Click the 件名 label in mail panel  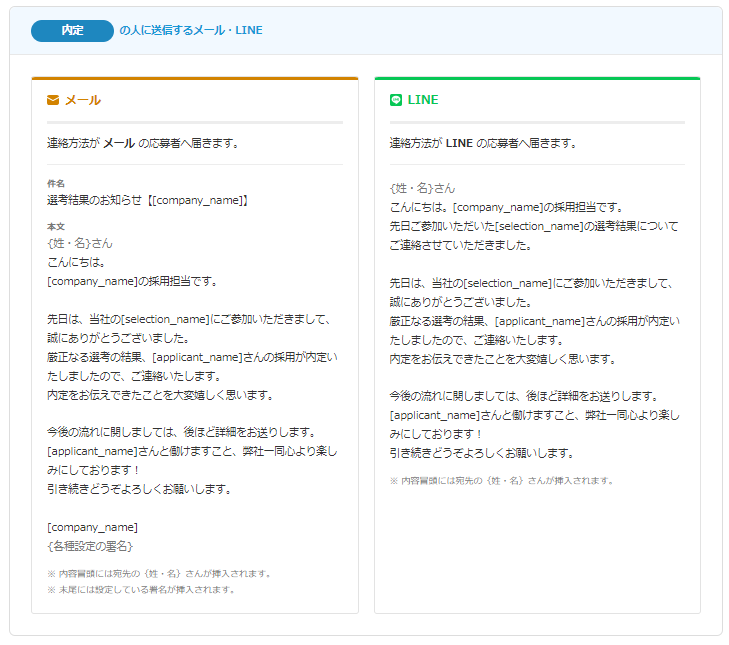(x=56, y=184)
